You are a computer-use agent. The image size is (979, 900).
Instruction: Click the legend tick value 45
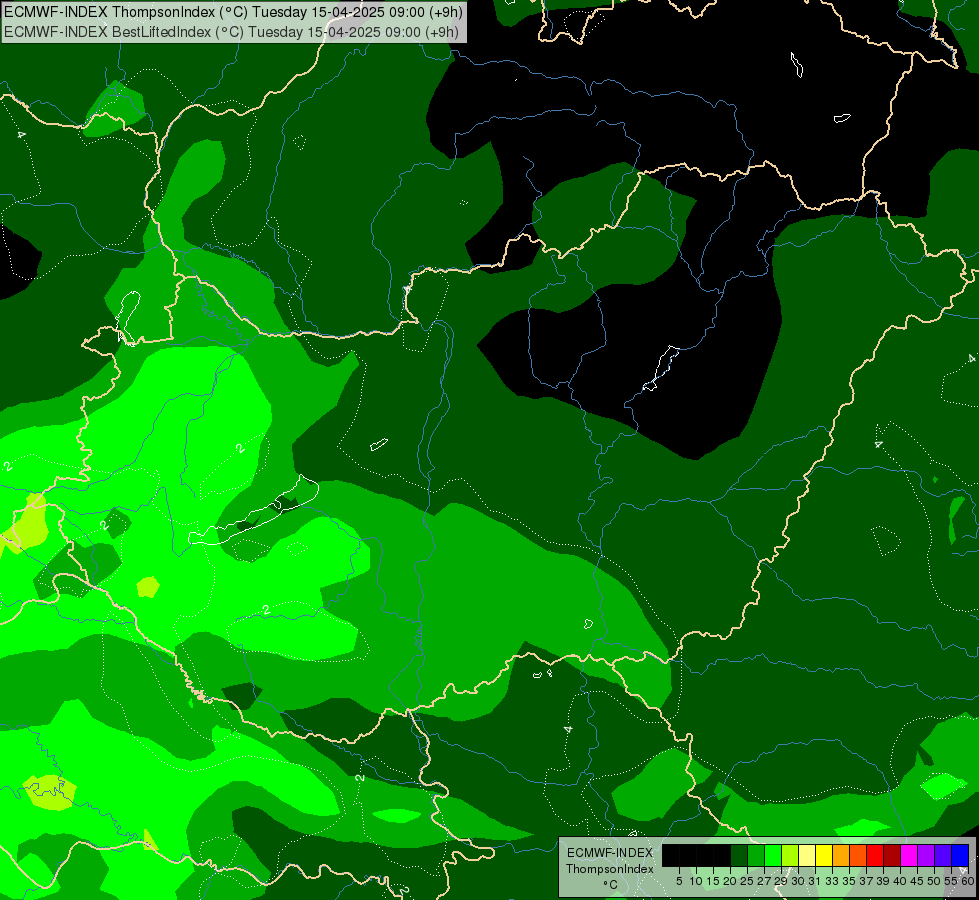coord(917,881)
